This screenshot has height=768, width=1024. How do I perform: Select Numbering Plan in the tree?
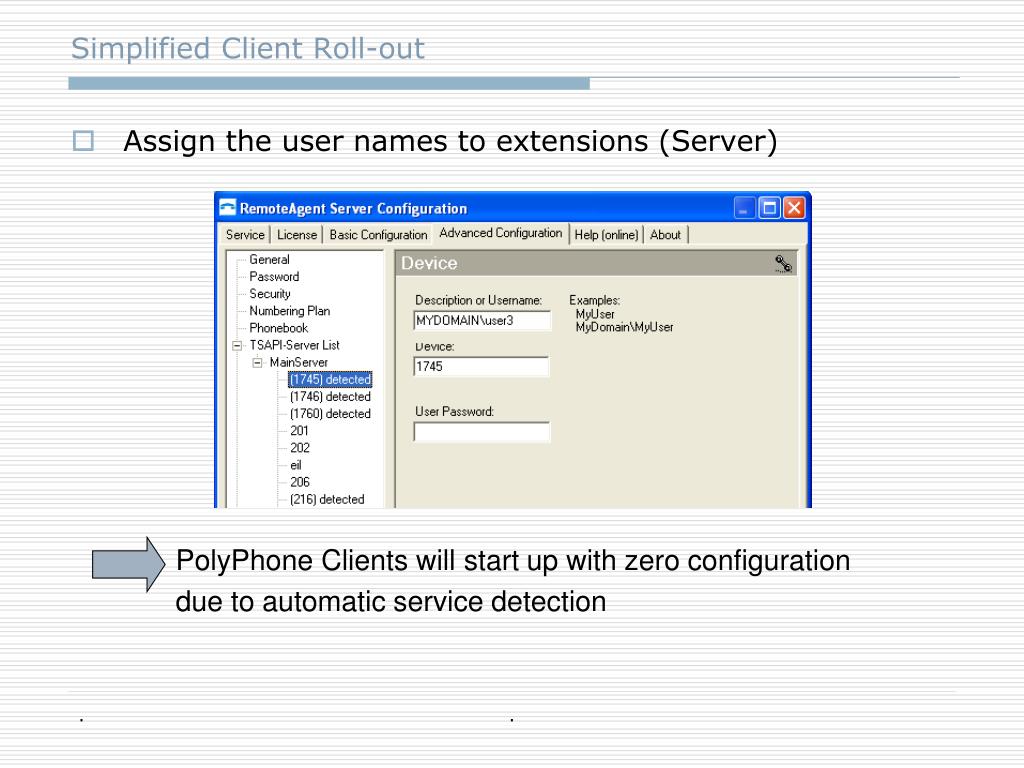click(x=289, y=311)
